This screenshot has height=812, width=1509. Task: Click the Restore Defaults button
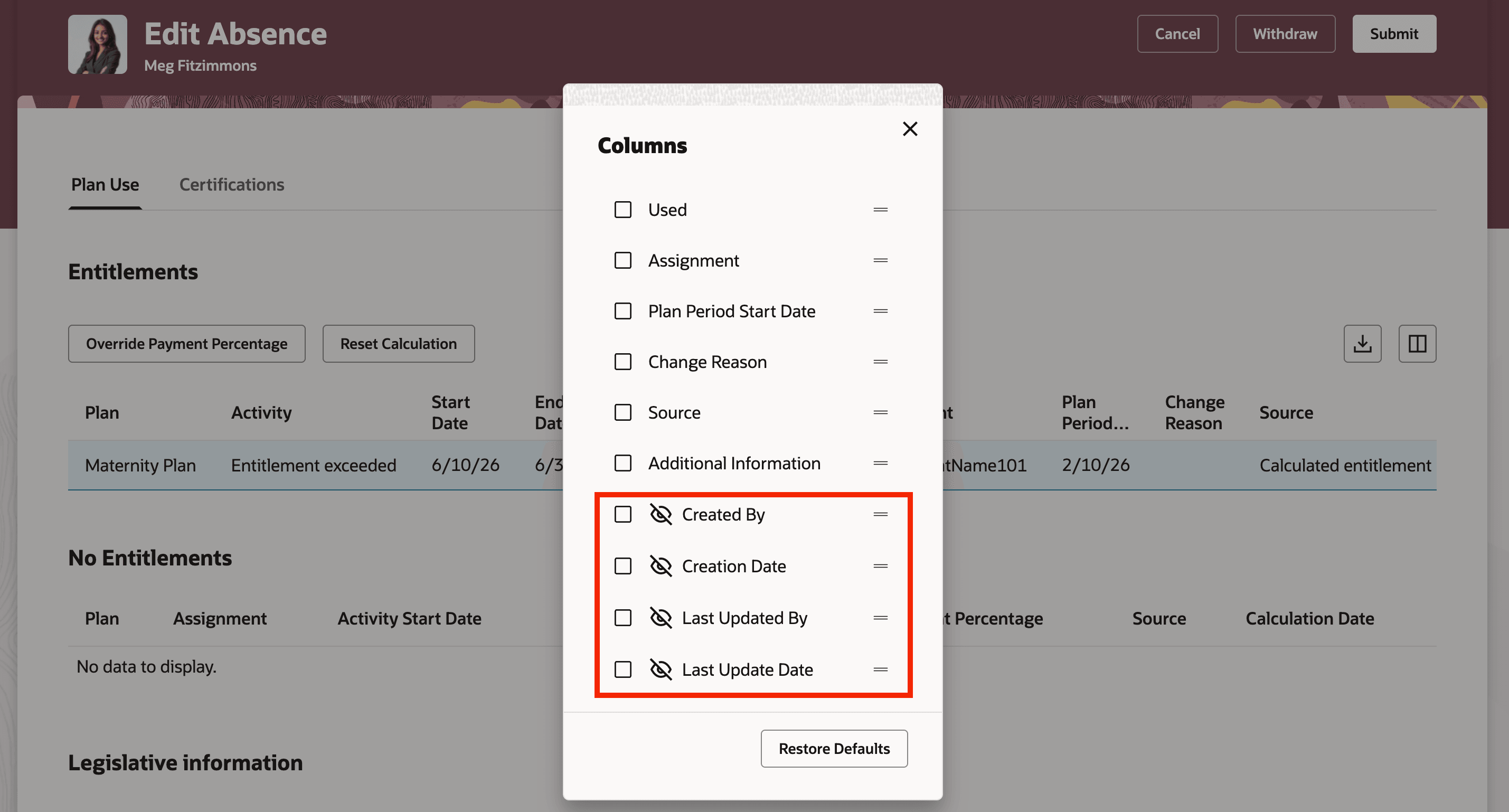(834, 748)
